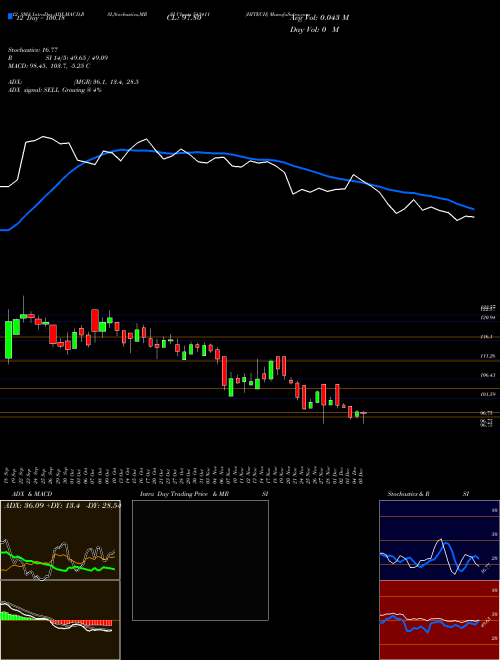Click the 'CL: 97.50' closing price text
The width and height of the screenshot is (500, 660).
coord(184,18)
